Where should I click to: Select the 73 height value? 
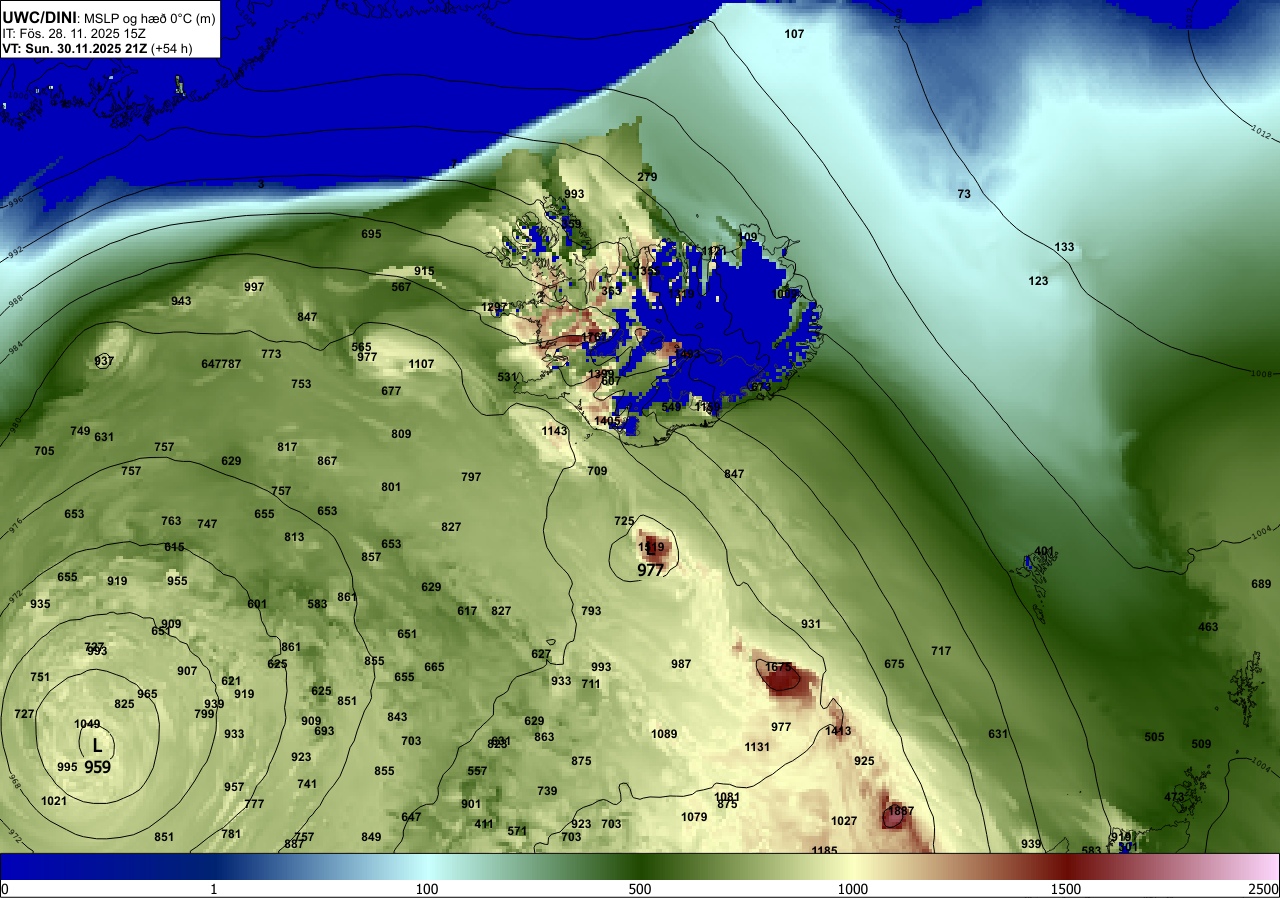coord(964,194)
